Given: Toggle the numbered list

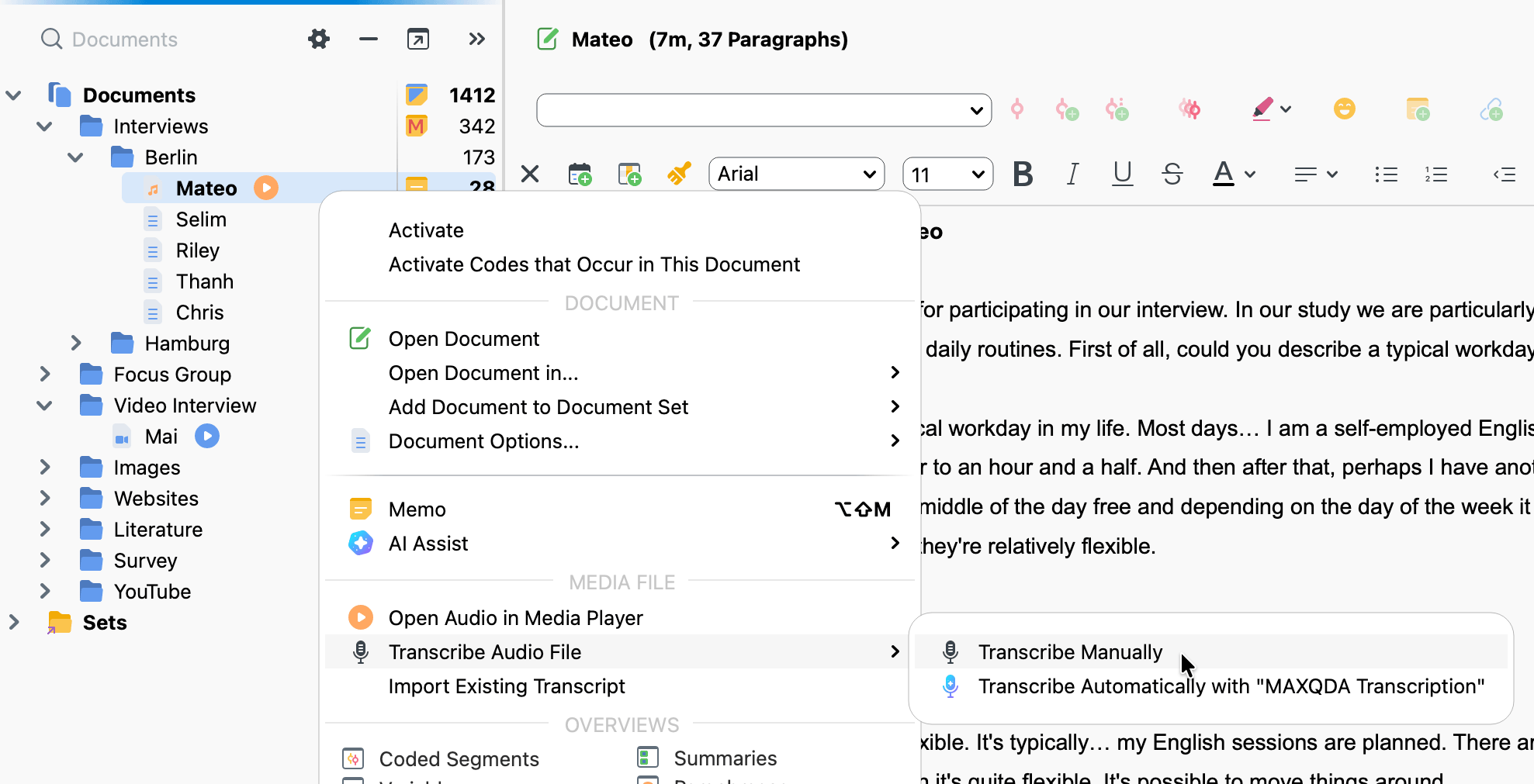Looking at the screenshot, I should tap(1436, 174).
